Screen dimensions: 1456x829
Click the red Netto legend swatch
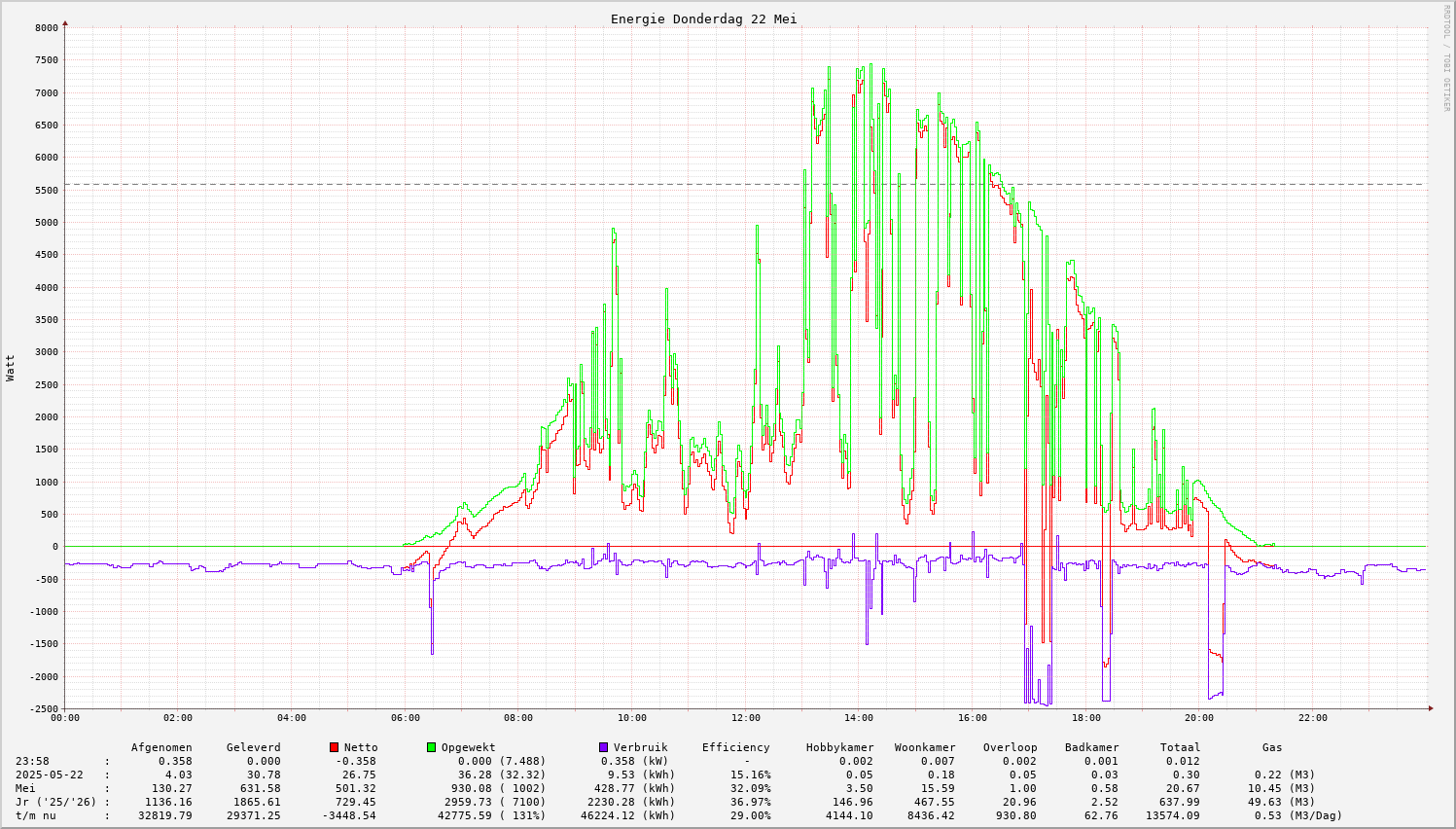coord(335,747)
